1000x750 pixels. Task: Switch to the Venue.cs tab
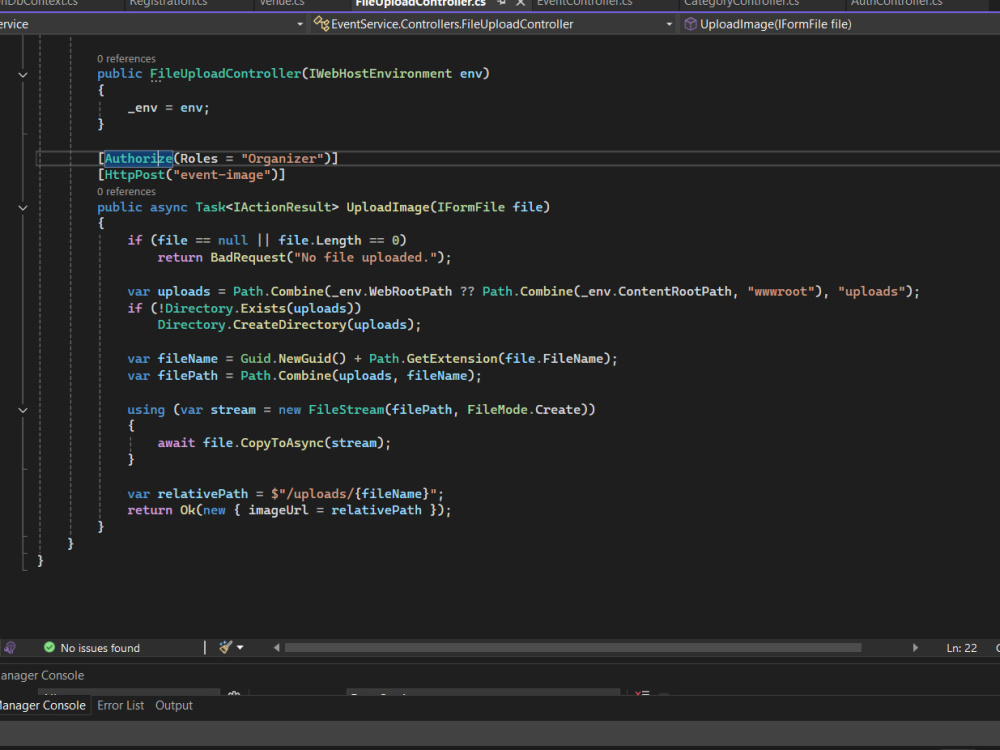[282, 3]
